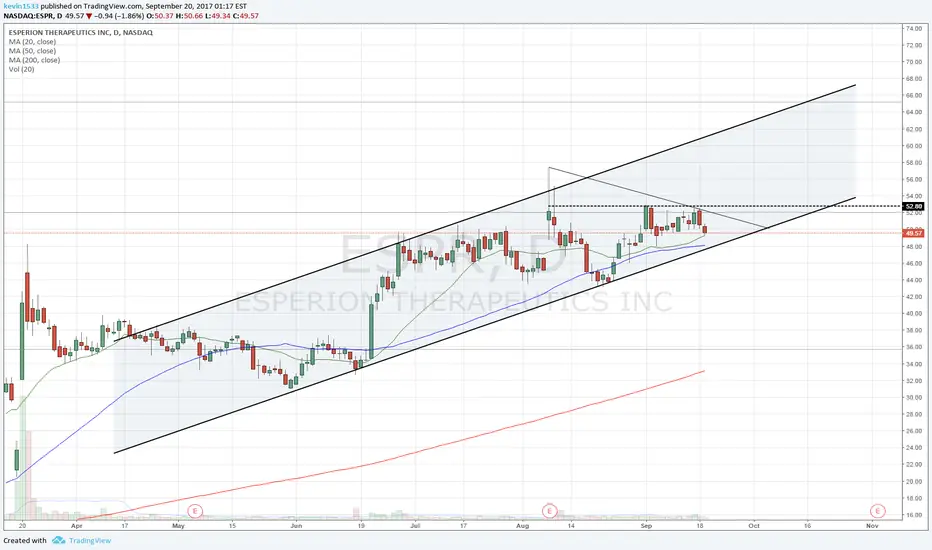
Task: Click the May label on date axis
Action: click(178, 526)
